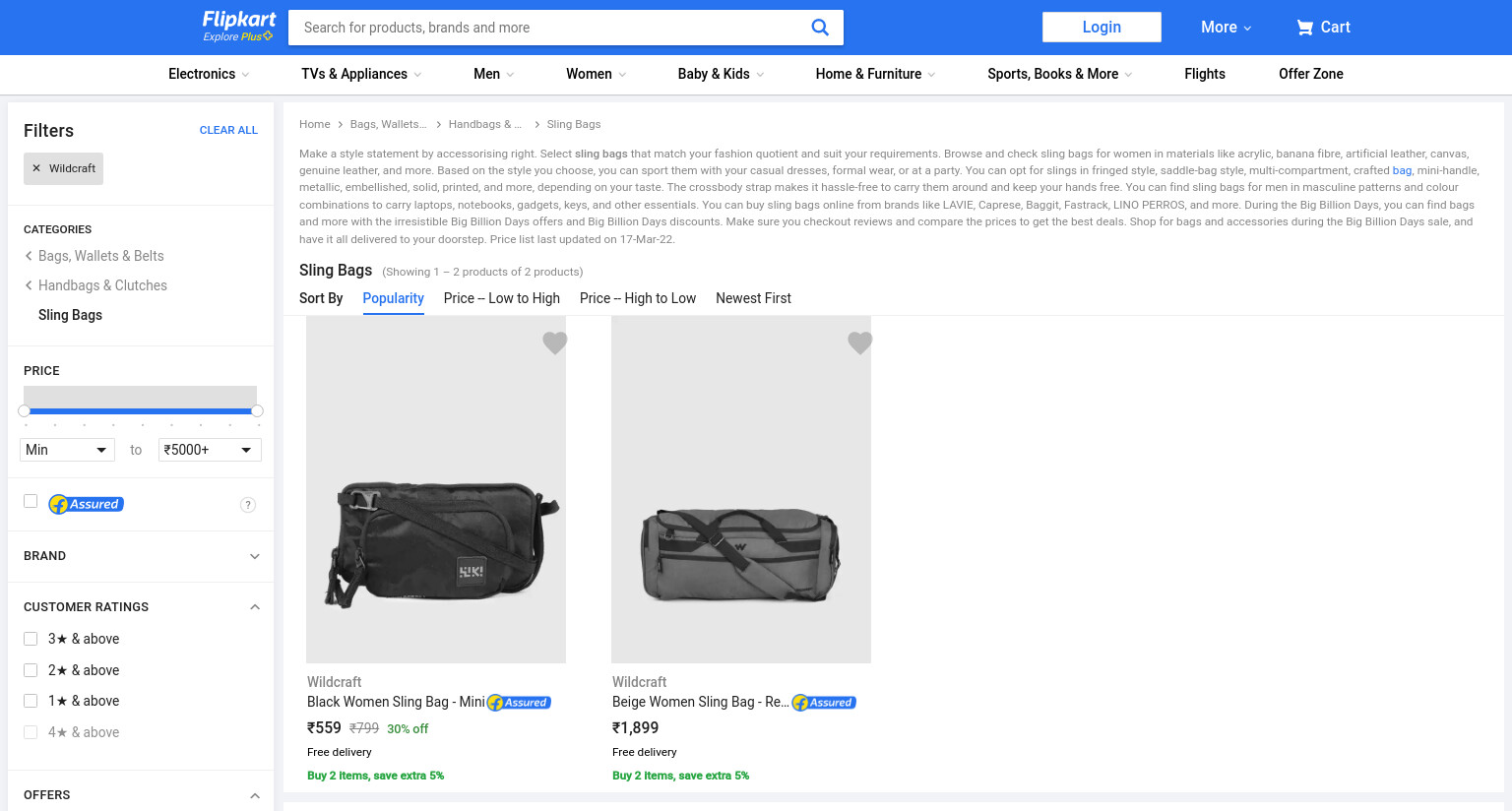Open Black Women Sling Bag - Mini title
The image size is (1512, 811).
pyautogui.click(x=396, y=702)
